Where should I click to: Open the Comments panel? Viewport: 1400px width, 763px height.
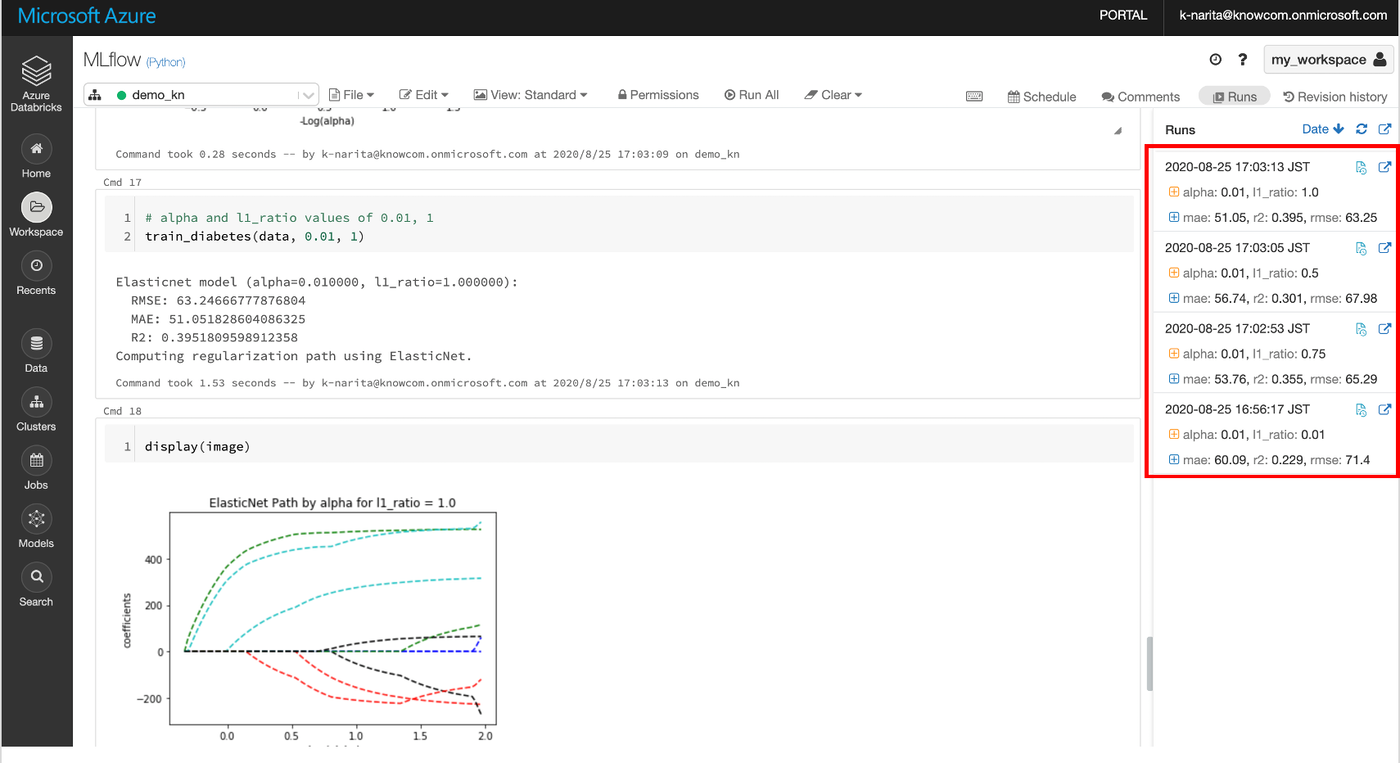click(1140, 96)
